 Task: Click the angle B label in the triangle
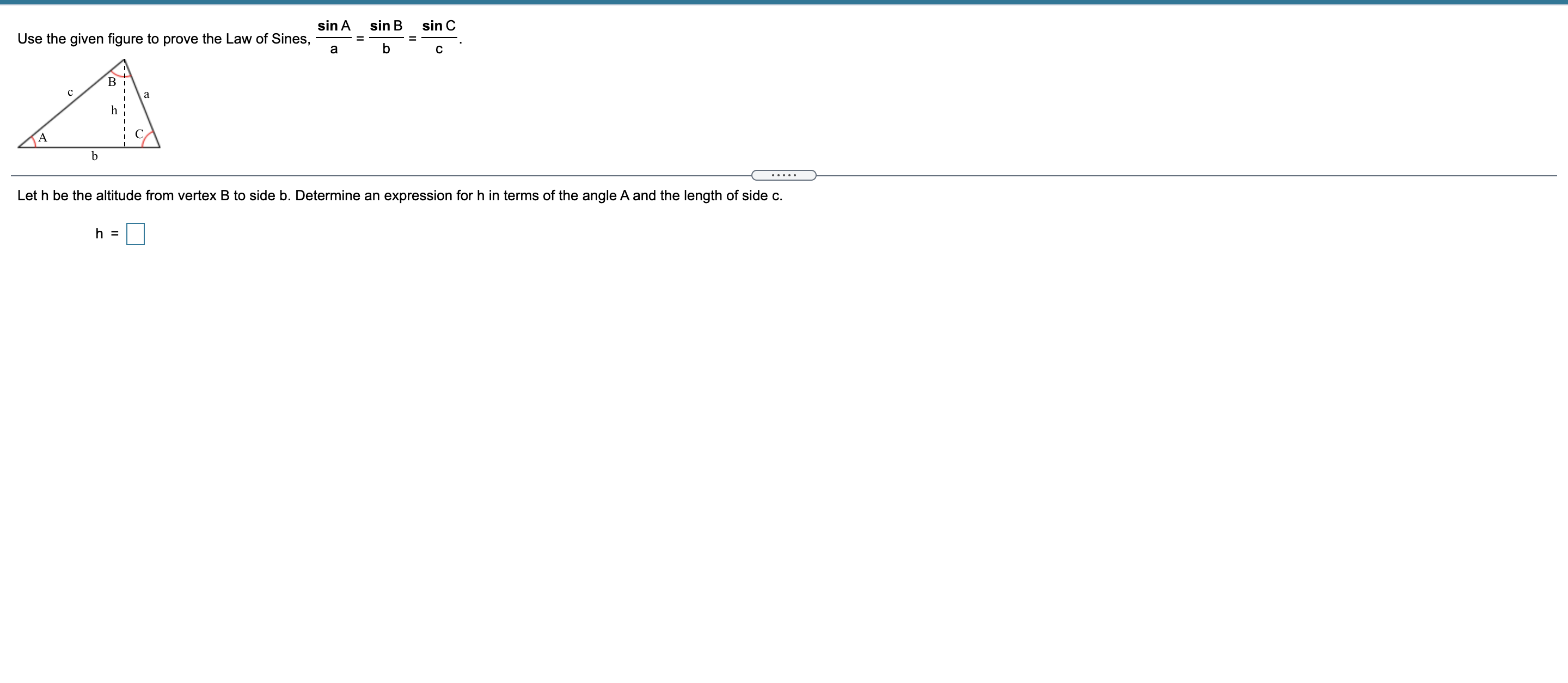[x=112, y=82]
